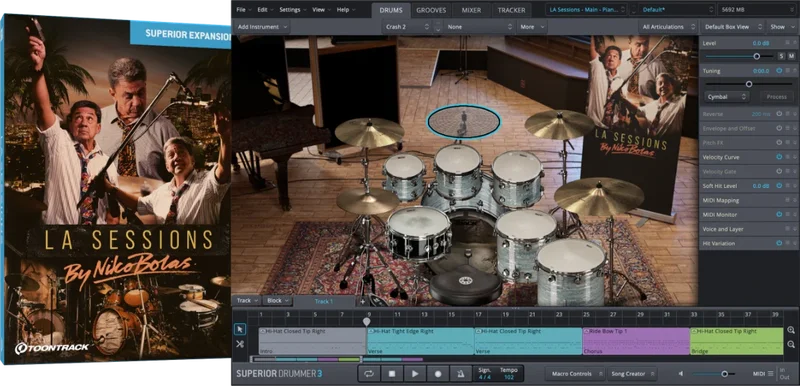
Task: Open Voice and Layer menu icon
Action: point(787,229)
